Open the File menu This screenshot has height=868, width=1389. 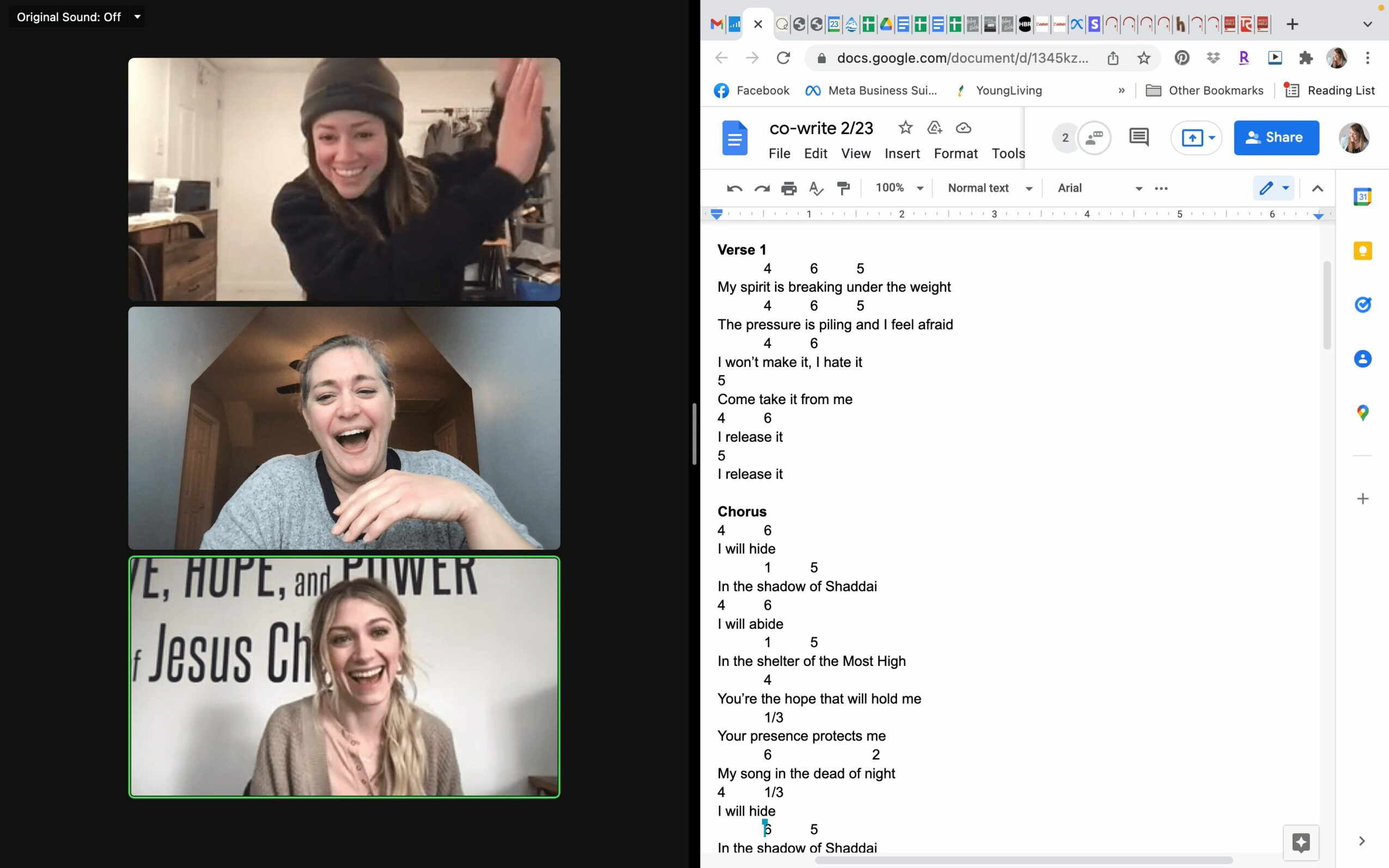tap(779, 154)
